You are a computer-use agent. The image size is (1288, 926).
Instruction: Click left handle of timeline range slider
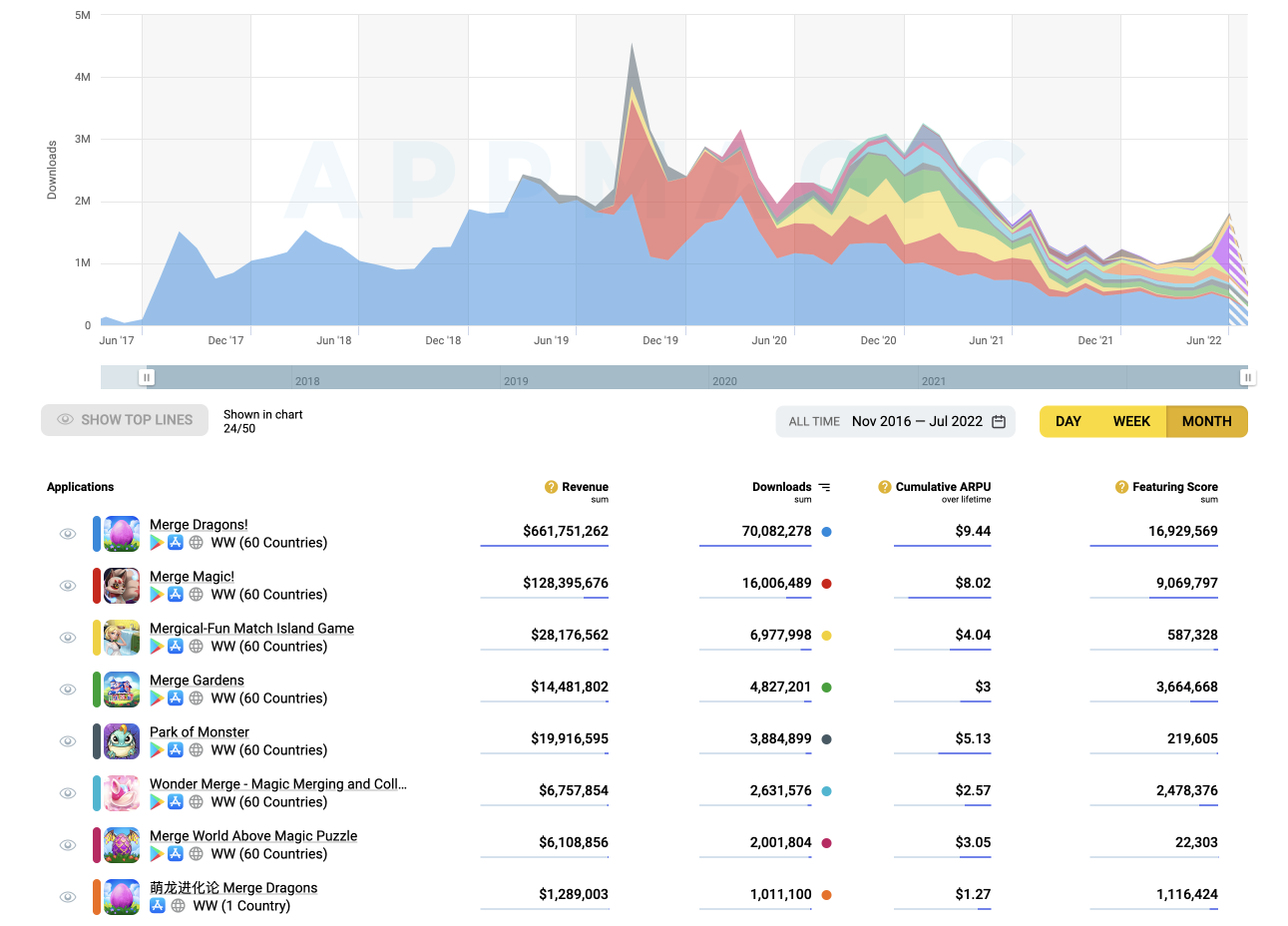pos(147,377)
